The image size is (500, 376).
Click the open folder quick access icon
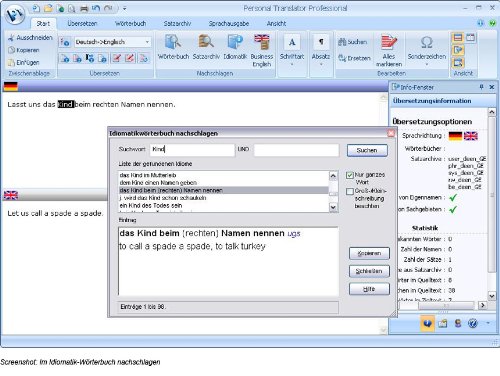[48, 8]
